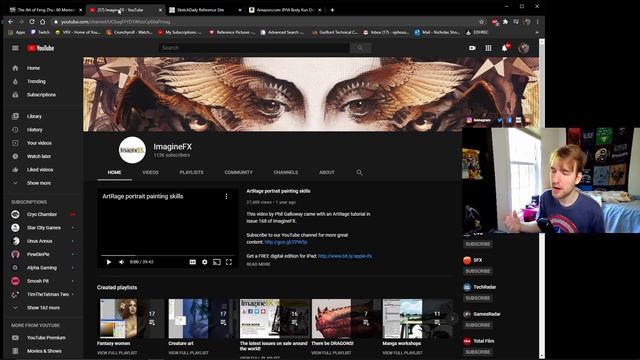
Task: Open the account avatar menu
Action: (x=524, y=48)
